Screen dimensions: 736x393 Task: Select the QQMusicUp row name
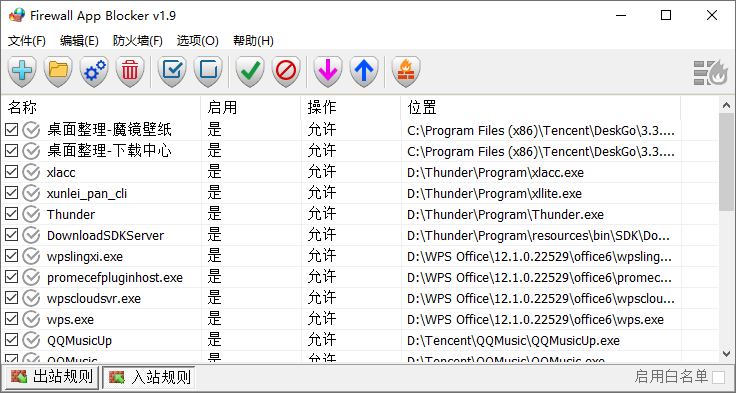[x=79, y=340]
